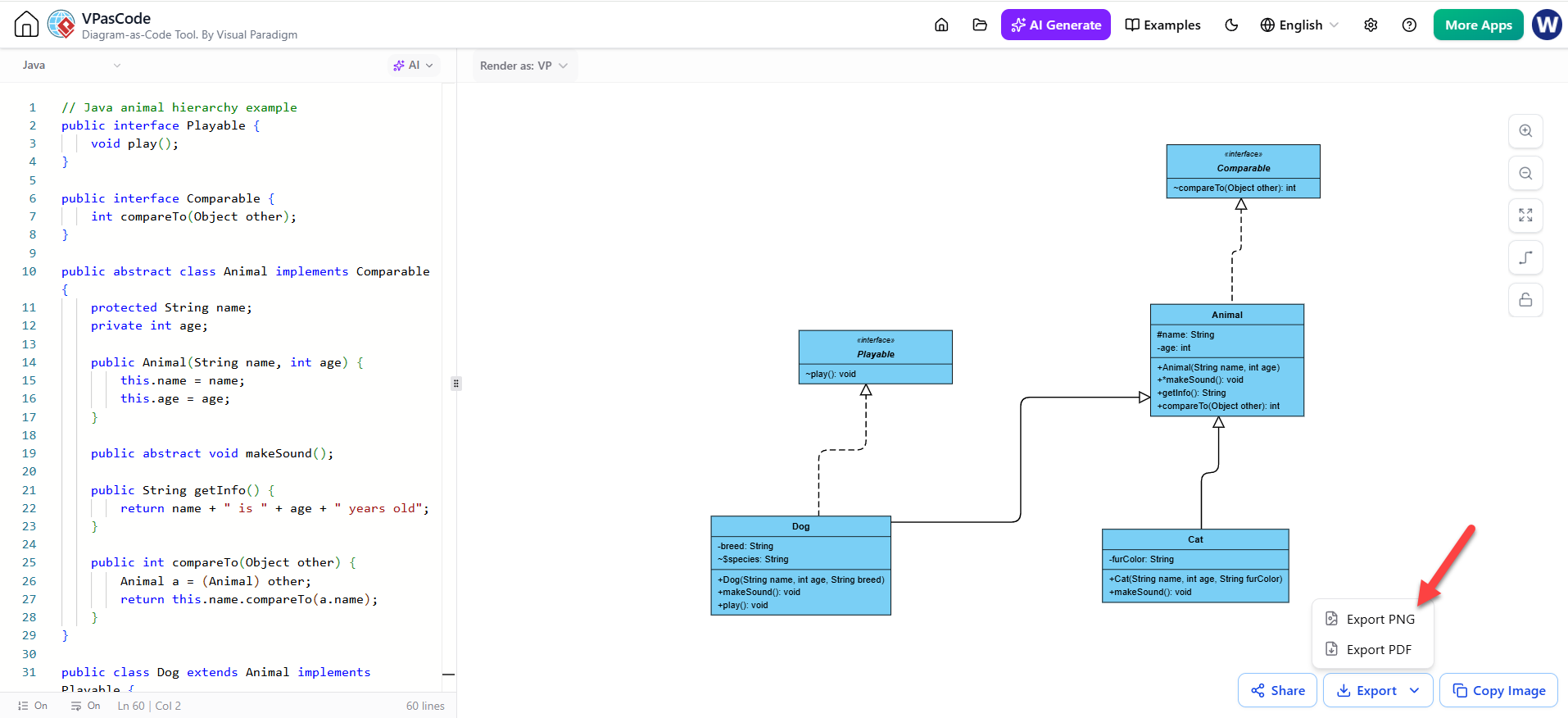Toggle dark mode with the moon icon
This screenshot has width=1568, height=718.
[x=1231, y=25]
